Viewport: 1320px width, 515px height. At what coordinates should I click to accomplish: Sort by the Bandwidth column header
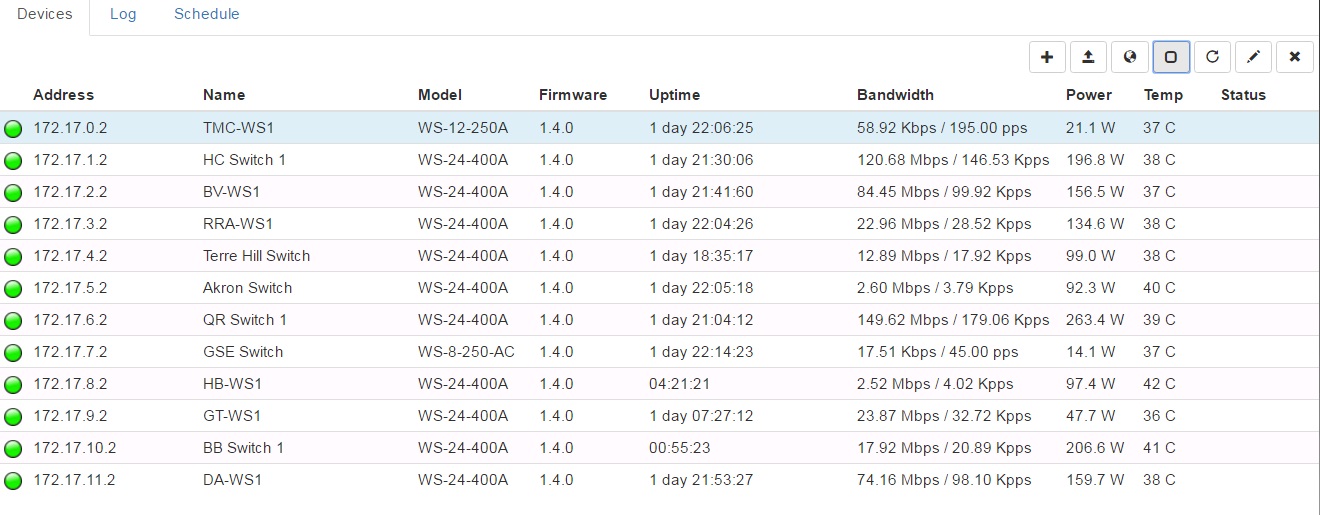[895, 95]
